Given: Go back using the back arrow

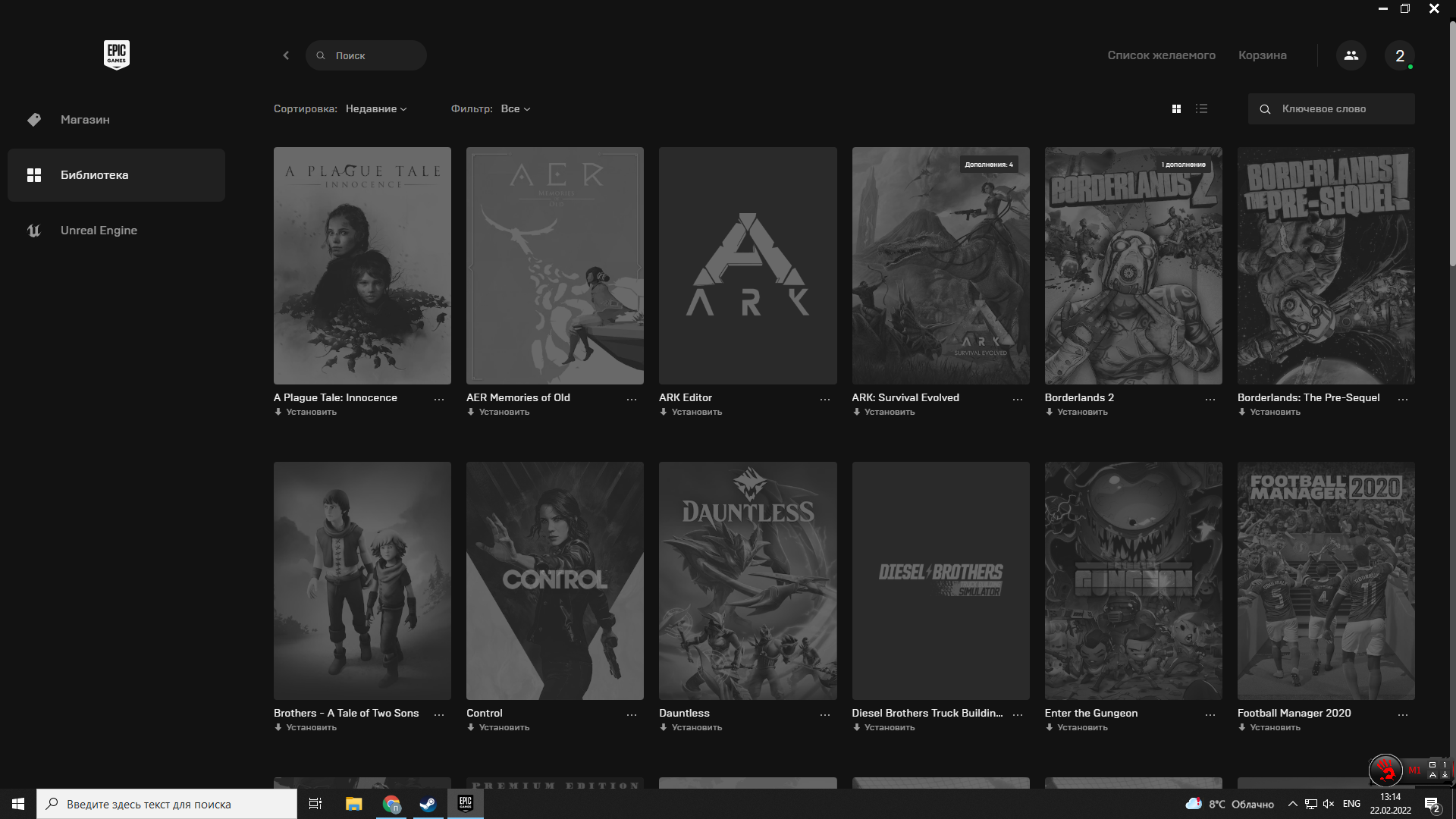Looking at the screenshot, I should point(286,55).
